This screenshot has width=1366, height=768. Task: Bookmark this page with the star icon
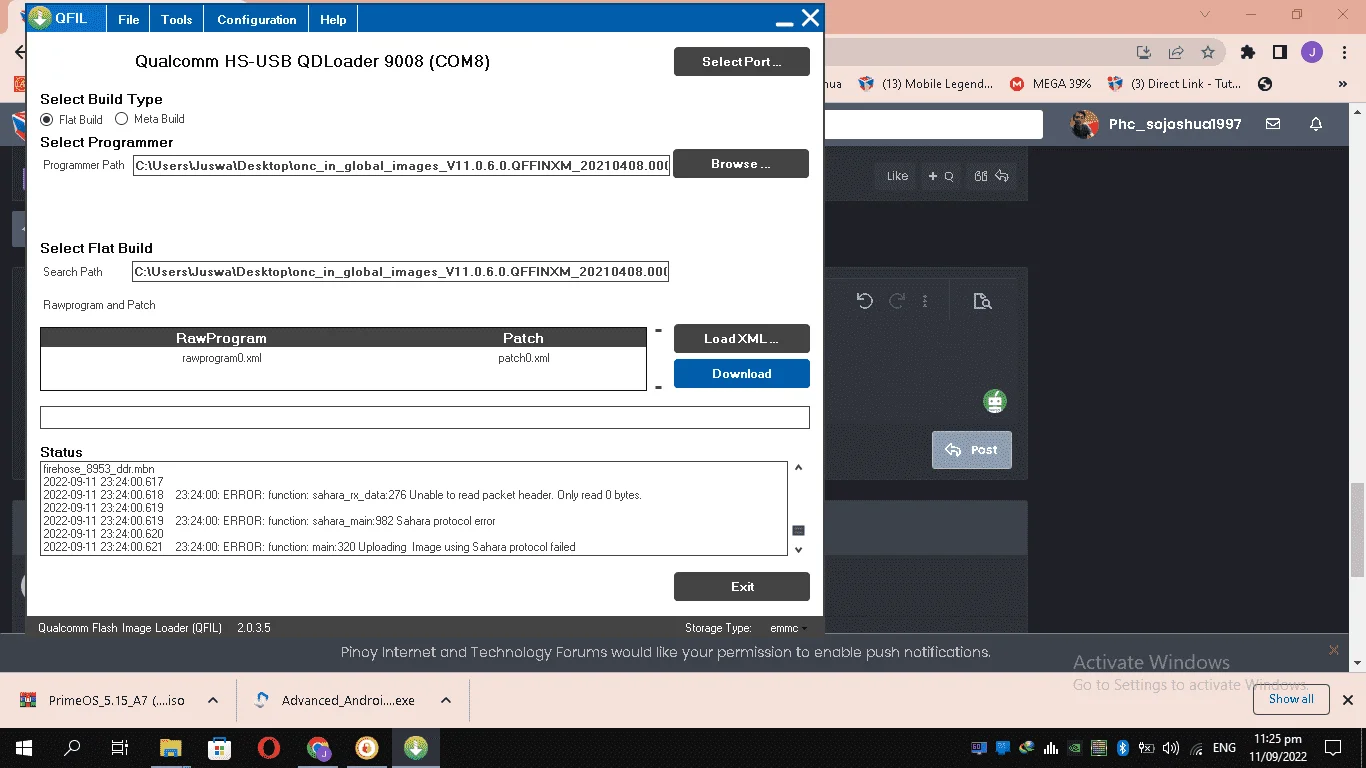coord(1208,52)
